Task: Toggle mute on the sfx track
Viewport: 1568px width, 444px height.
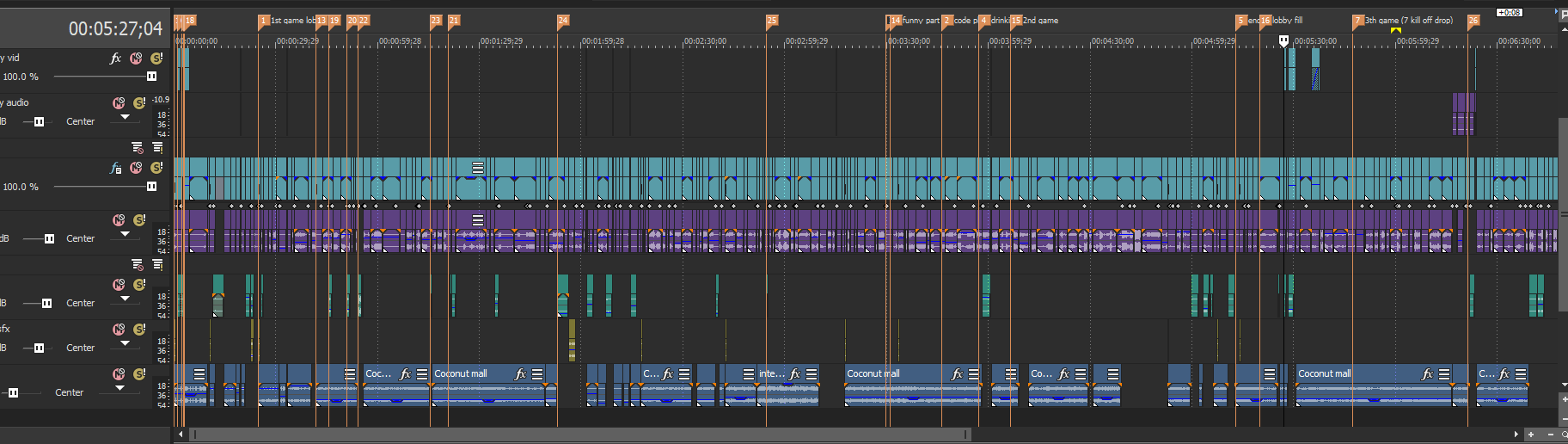Action: point(119,330)
